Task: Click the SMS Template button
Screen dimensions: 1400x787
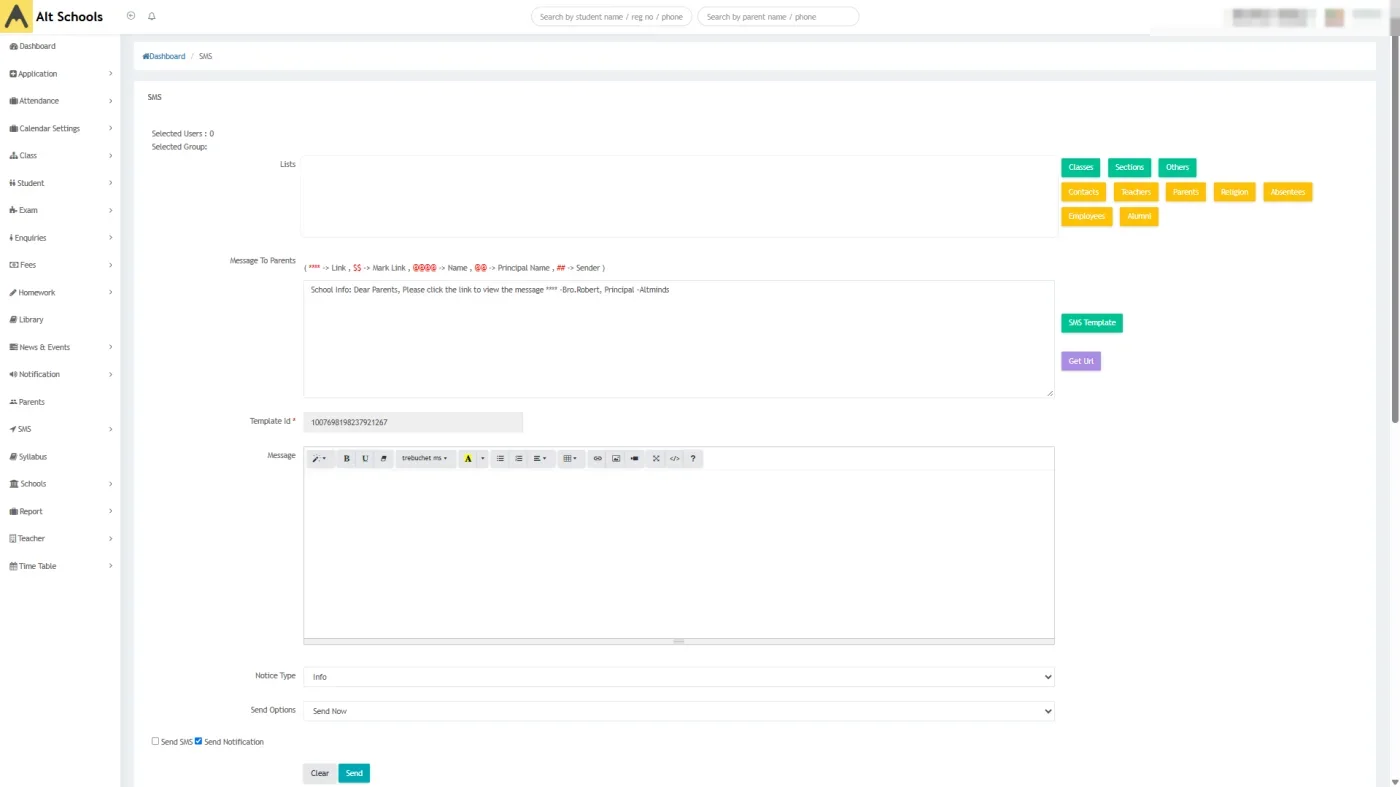Action: click(x=1092, y=323)
